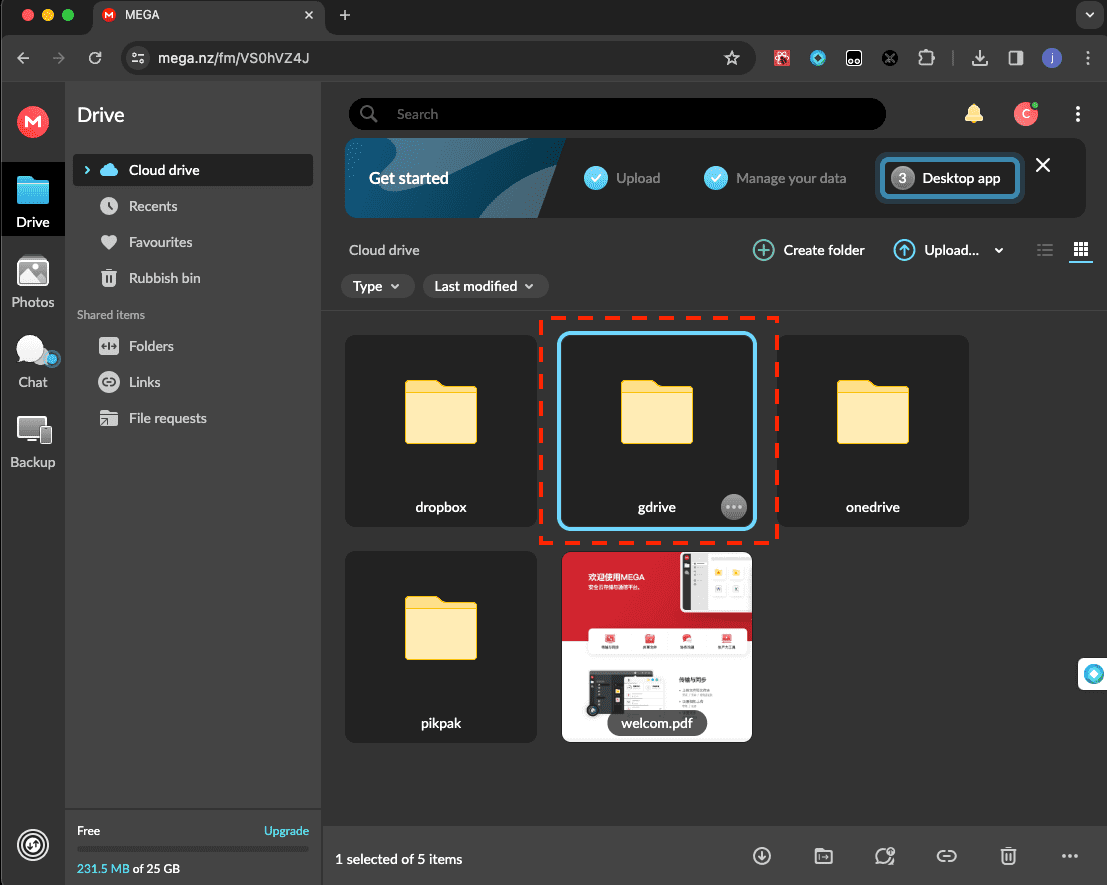The width and height of the screenshot is (1107, 885).
Task: Open the Drive section in the sidebar
Action: [32, 202]
